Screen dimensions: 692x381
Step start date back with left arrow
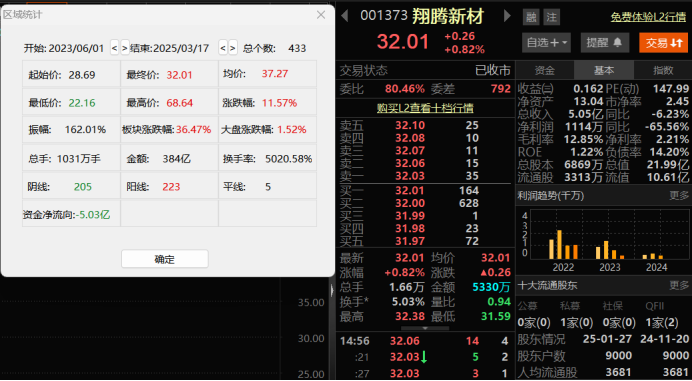pos(114,48)
